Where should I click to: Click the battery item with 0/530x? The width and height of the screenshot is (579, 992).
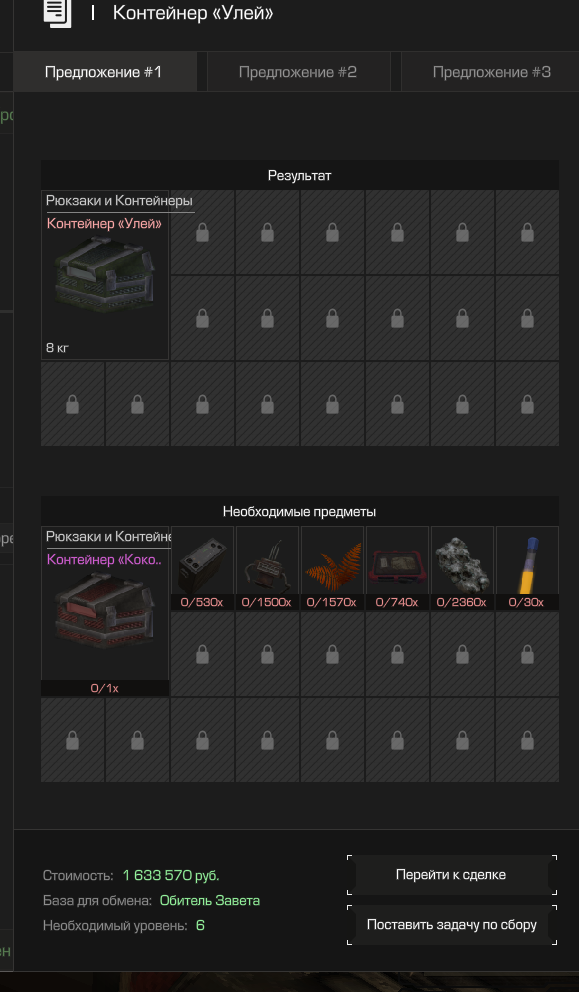(202, 567)
